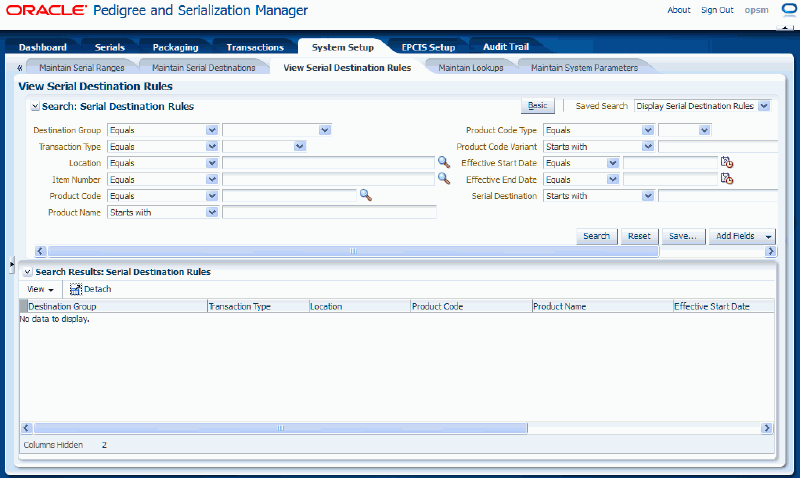Screen dimensions: 800x478
Task: Click the search panel horizontal scrollbar thumb
Action: 353,251
